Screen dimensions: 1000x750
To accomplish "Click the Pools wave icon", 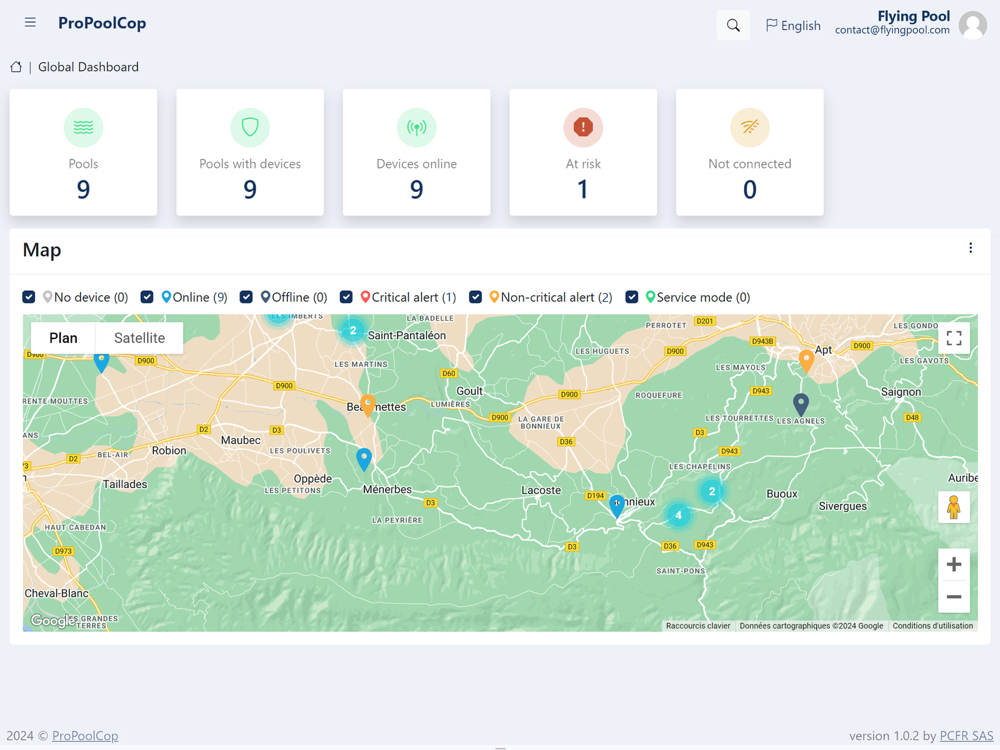I will pyautogui.click(x=84, y=128).
